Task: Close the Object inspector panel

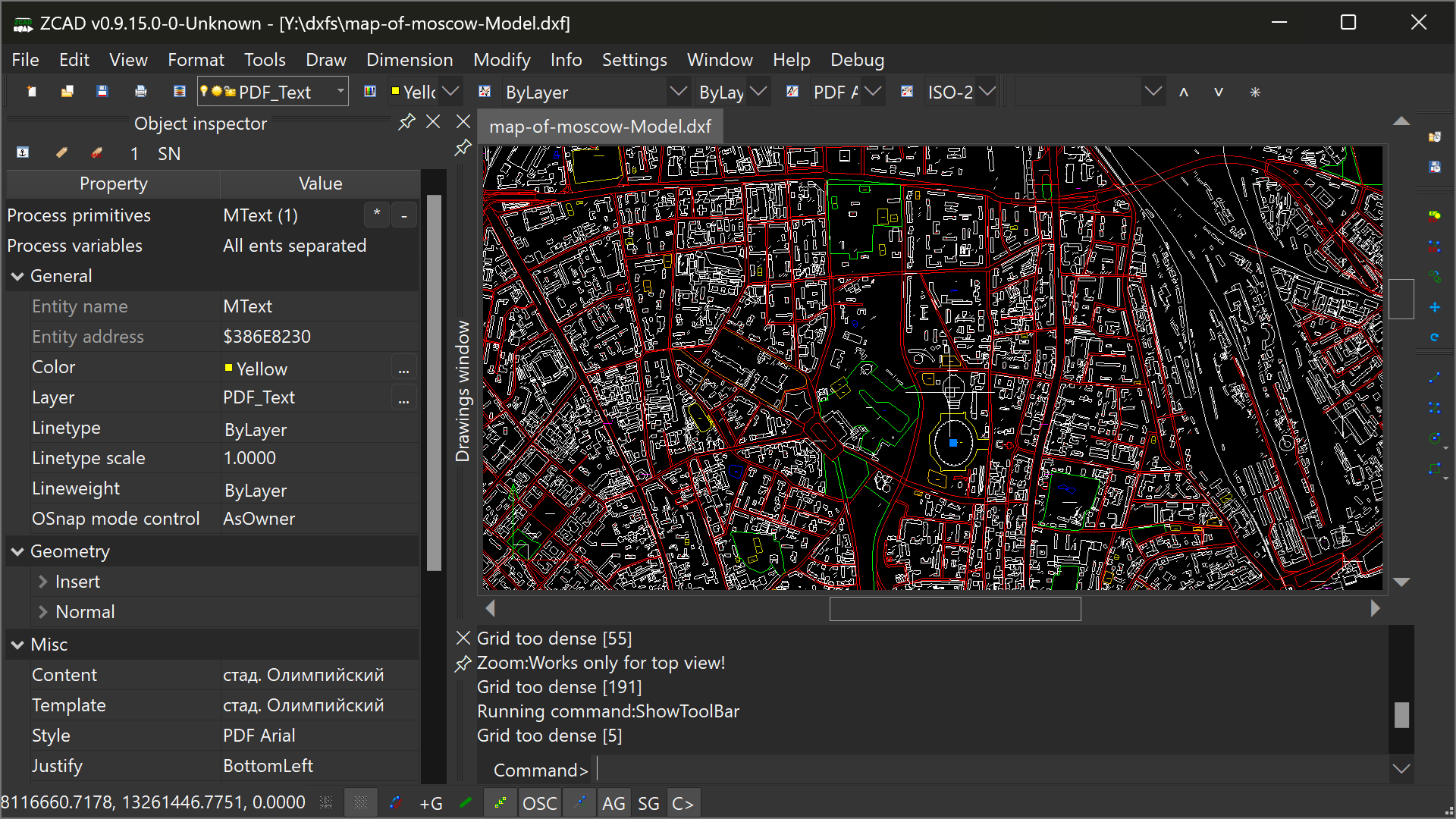Action: (x=433, y=122)
